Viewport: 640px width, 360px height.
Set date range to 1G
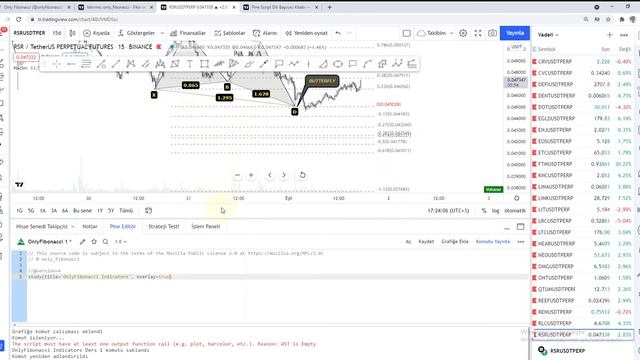pyautogui.click(x=19, y=211)
